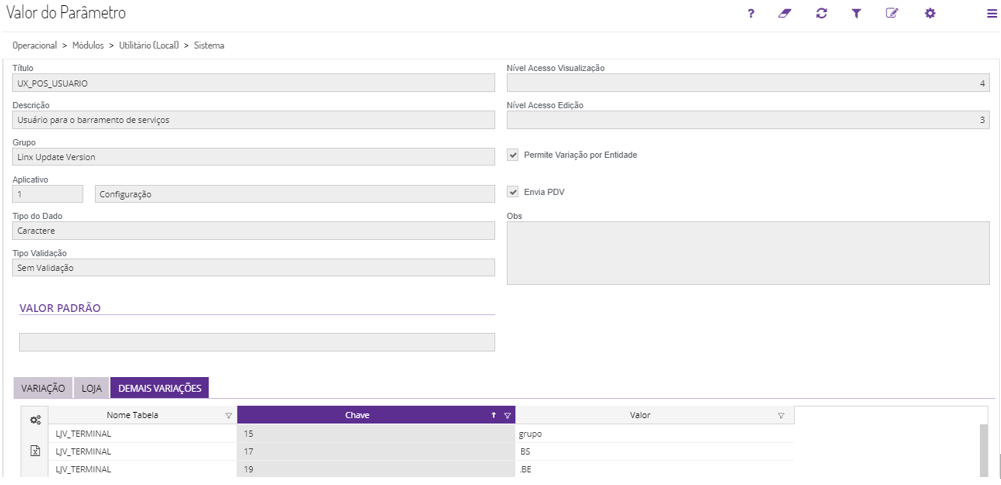Click the Aplicativo name field Configuração
This screenshot has width=1001, height=485.
click(x=294, y=194)
